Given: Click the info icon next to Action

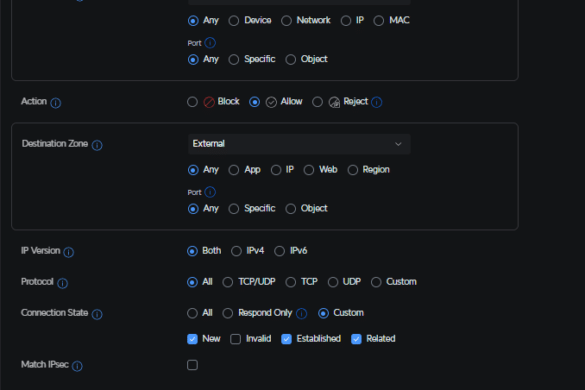Looking at the screenshot, I should pos(56,103).
